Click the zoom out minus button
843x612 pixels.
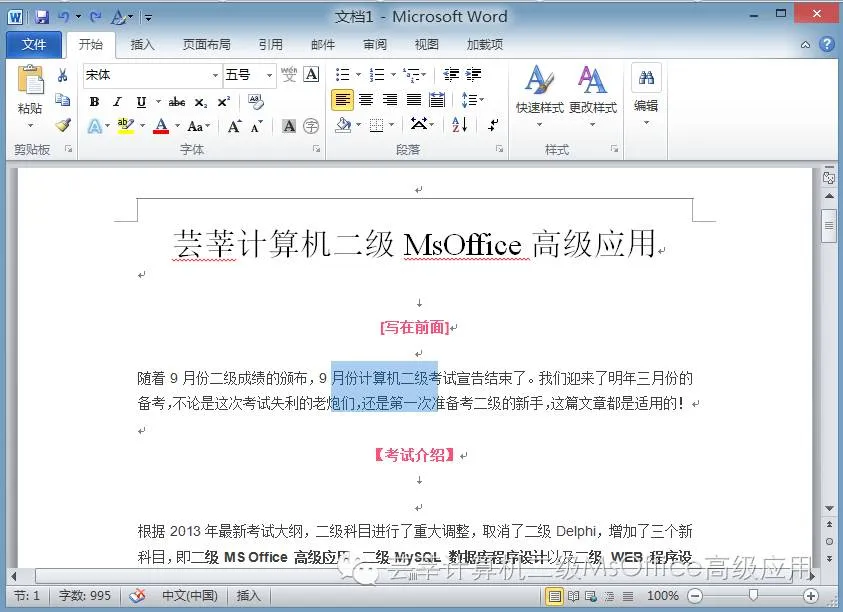pyautogui.click(x=695, y=595)
